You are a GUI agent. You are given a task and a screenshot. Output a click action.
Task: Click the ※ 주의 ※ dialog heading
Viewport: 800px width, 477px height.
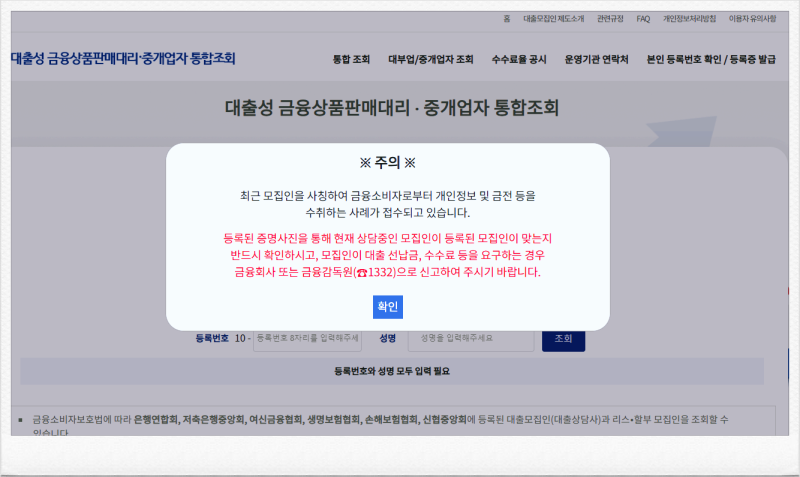pyautogui.click(x=388, y=163)
